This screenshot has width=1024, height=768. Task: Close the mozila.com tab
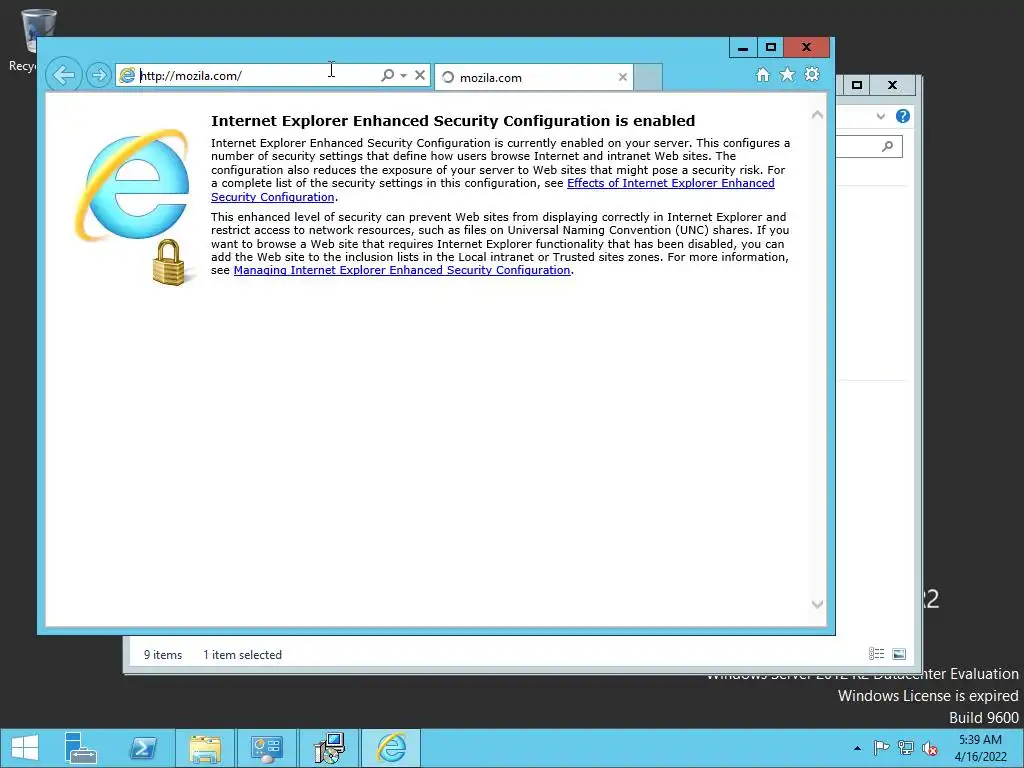point(623,77)
